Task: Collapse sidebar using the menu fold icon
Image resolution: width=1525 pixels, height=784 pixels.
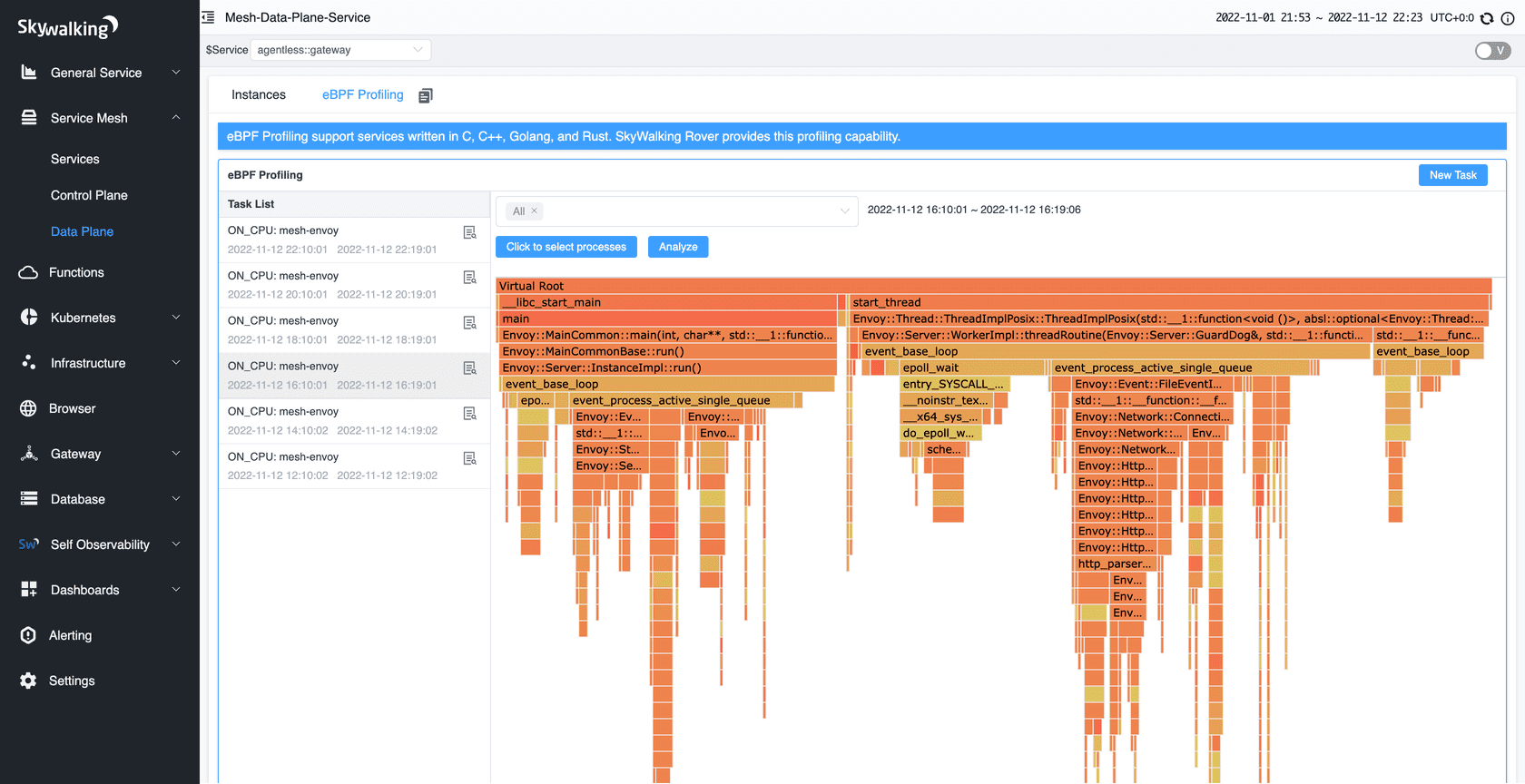Action: [x=208, y=17]
